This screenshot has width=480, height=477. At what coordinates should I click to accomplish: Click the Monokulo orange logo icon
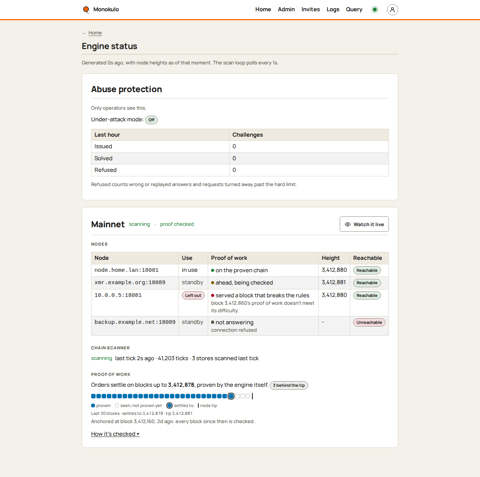pos(86,9)
